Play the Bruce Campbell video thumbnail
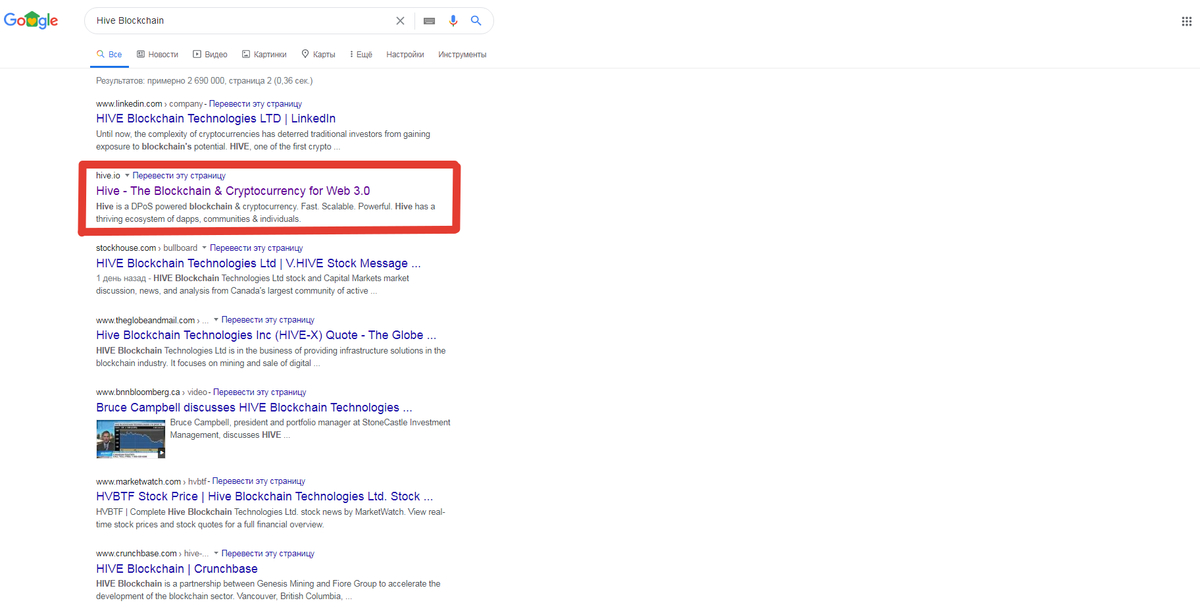Viewport: 1200px width, 609px height. (x=131, y=439)
